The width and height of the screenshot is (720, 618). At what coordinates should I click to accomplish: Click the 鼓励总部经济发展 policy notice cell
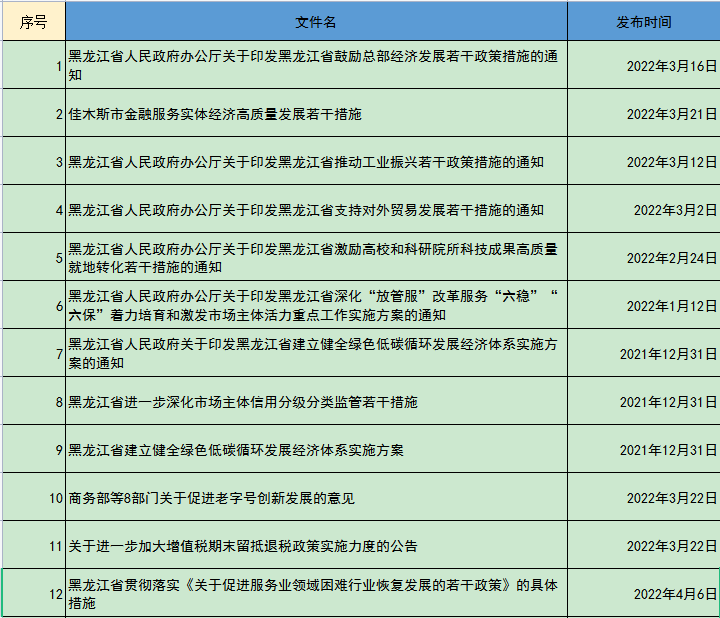tap(316, 66)
